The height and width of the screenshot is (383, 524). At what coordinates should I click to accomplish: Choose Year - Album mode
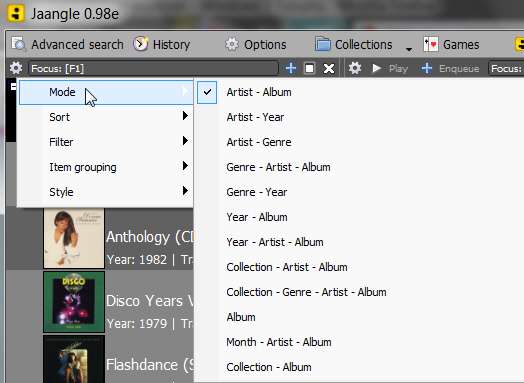point(257,217)
